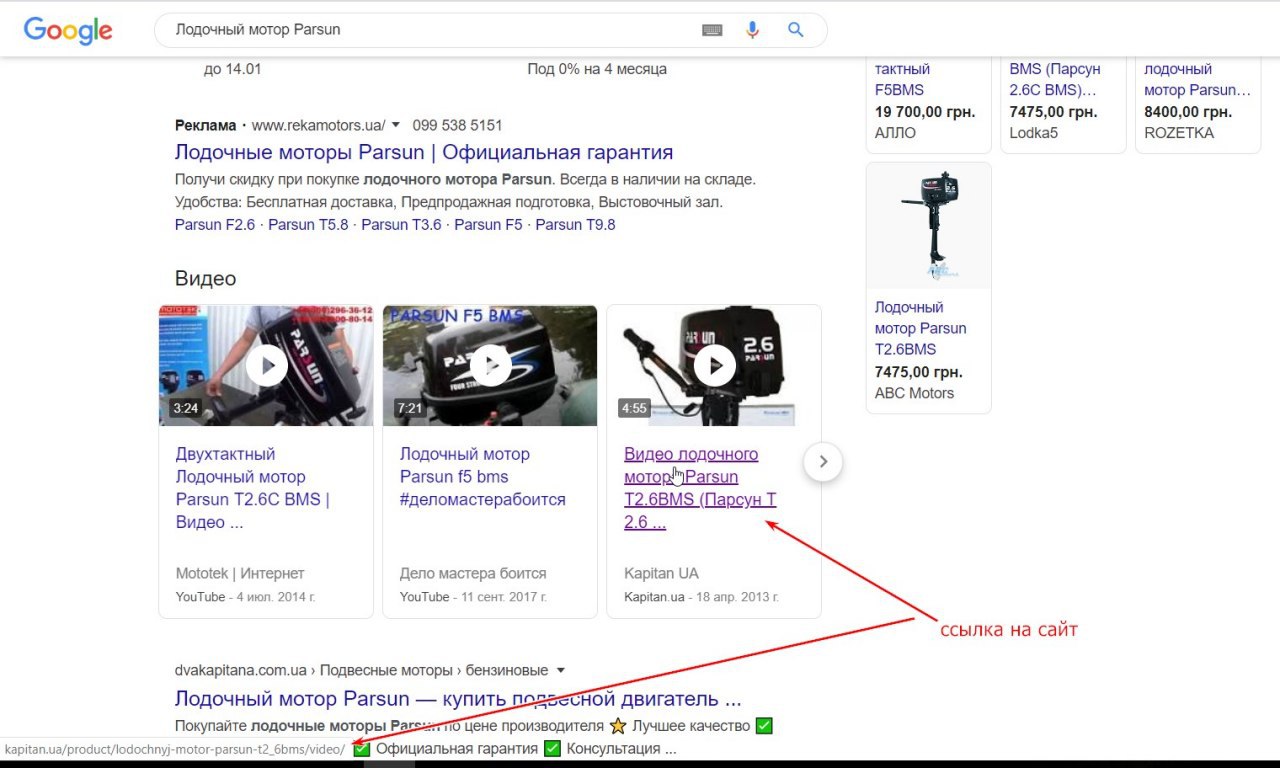Click 'Mototek | Интернет' channel text
The width and height of the screenshot is (1280, 768).
[x=240, y=574]
